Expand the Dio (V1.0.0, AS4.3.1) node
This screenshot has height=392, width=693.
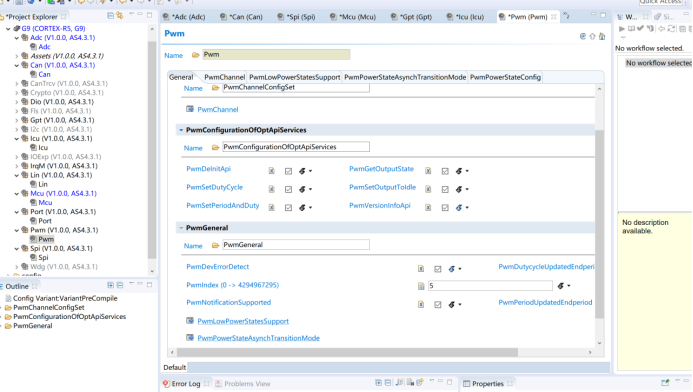point(17,102)
